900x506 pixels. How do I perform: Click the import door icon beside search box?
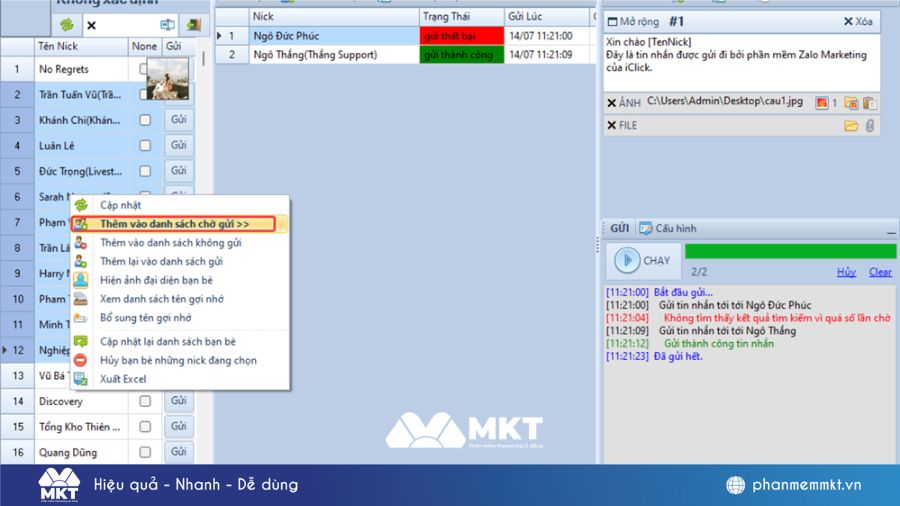tap(194, 25)
